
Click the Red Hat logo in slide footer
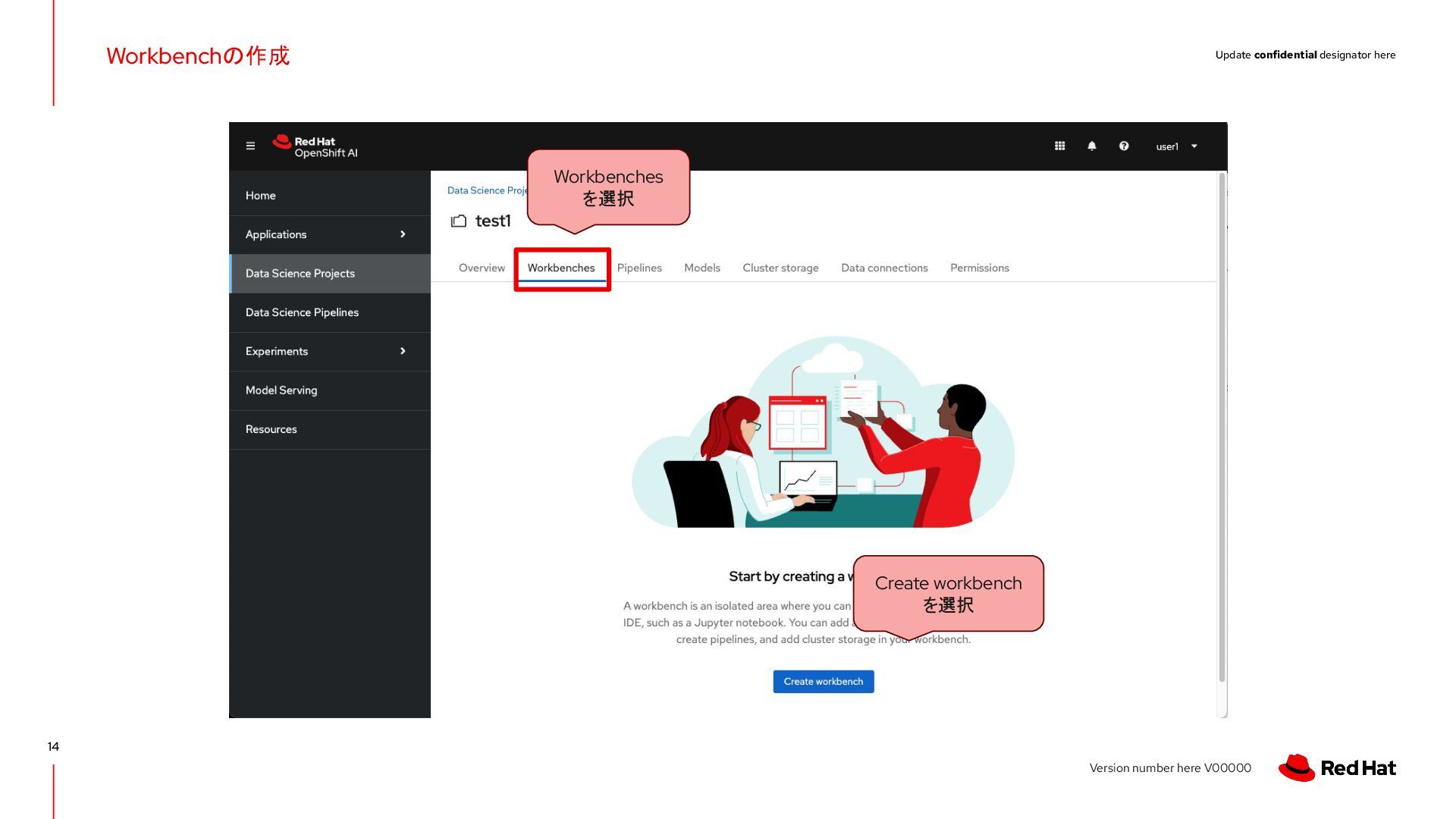1337,767
